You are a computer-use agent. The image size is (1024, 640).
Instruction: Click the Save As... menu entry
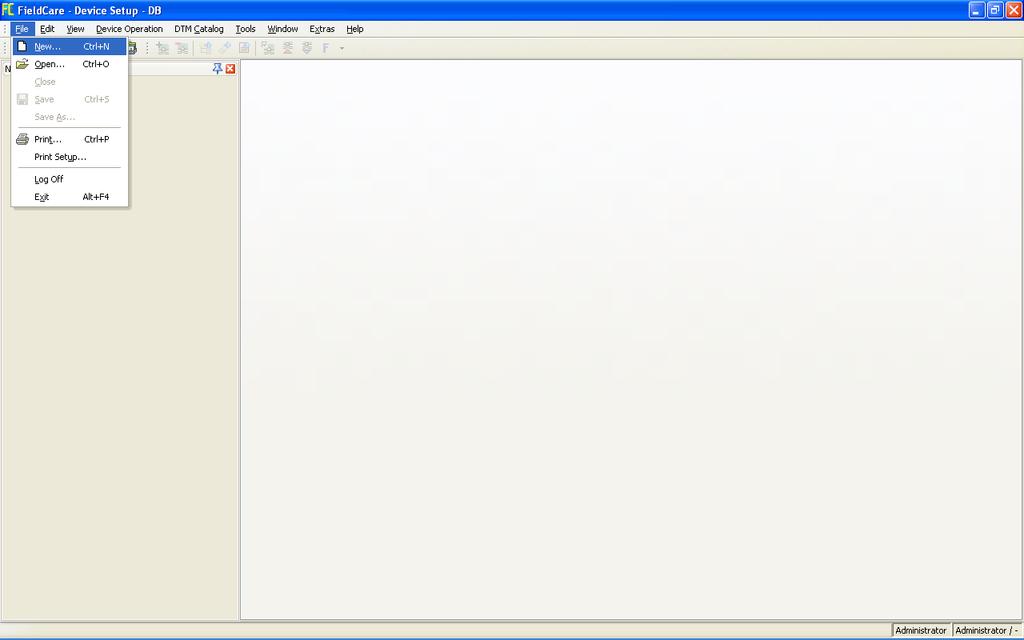click(x=69, y=117)
